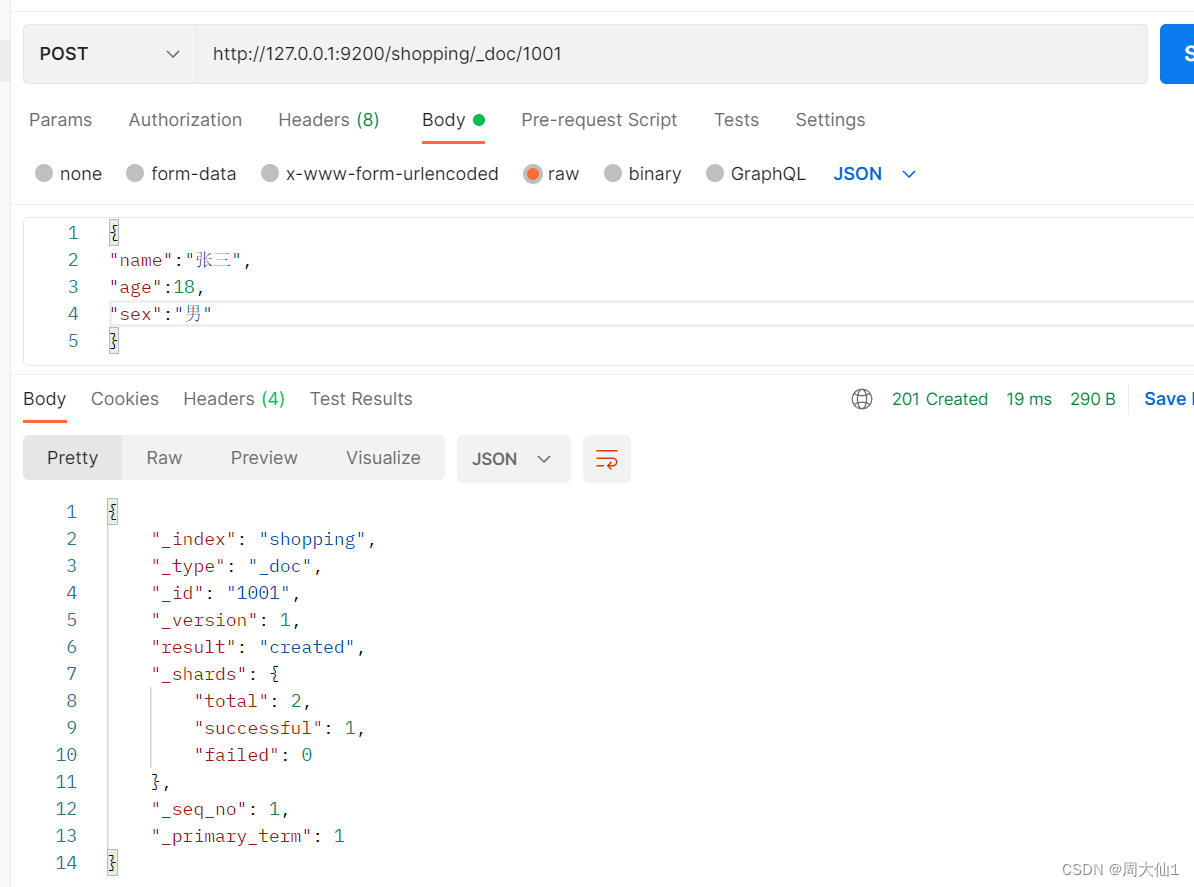The image size is (1194, 887).
Task: Click the "_shards" response line
Action: pyautogui.click(x=215, y=675)
